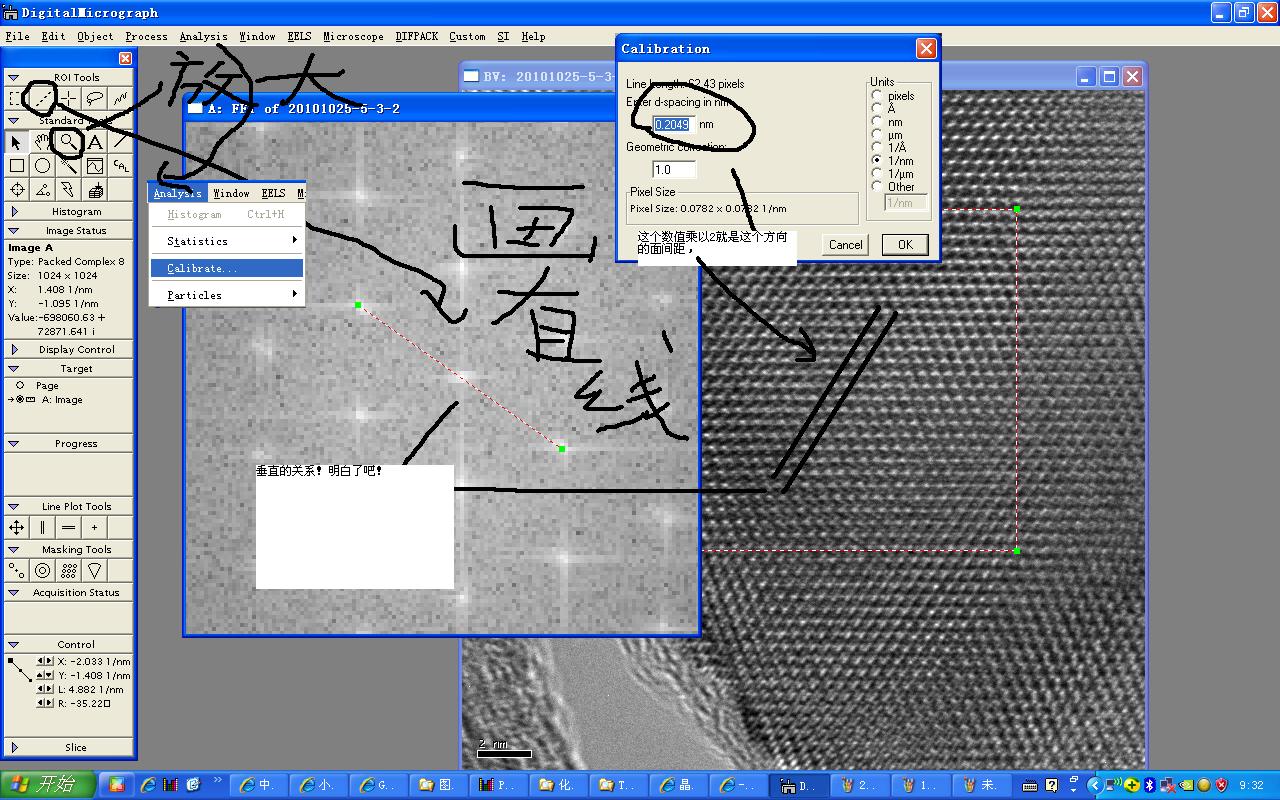This screenshot has width=1280, height=800.
Task: Choose the Page target radio option
Action: [20, 385]
